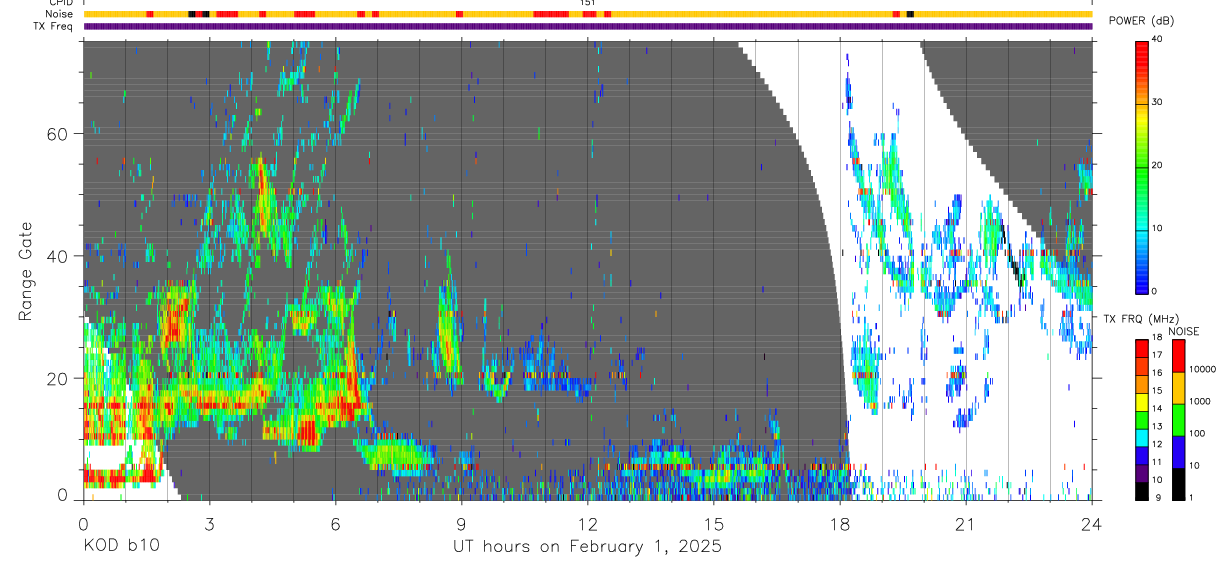Click the 21 tick on UT hours axis

pos(966,523)
